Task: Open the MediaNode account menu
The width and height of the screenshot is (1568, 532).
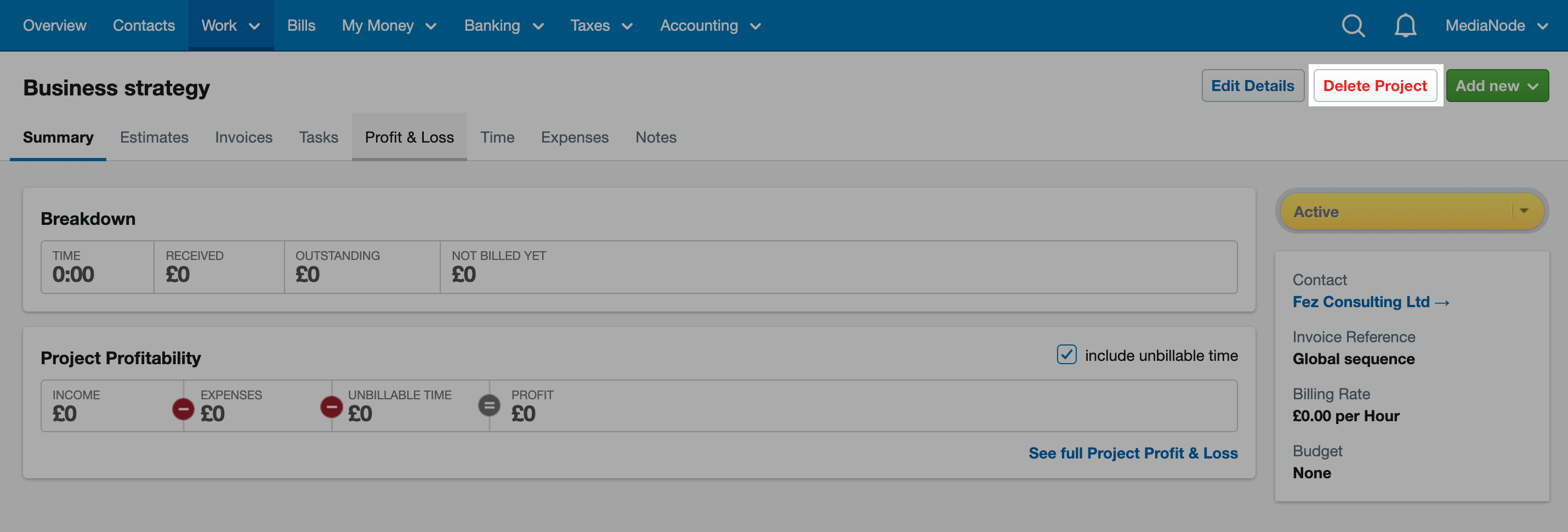Action: click(x=1496, y=26)
